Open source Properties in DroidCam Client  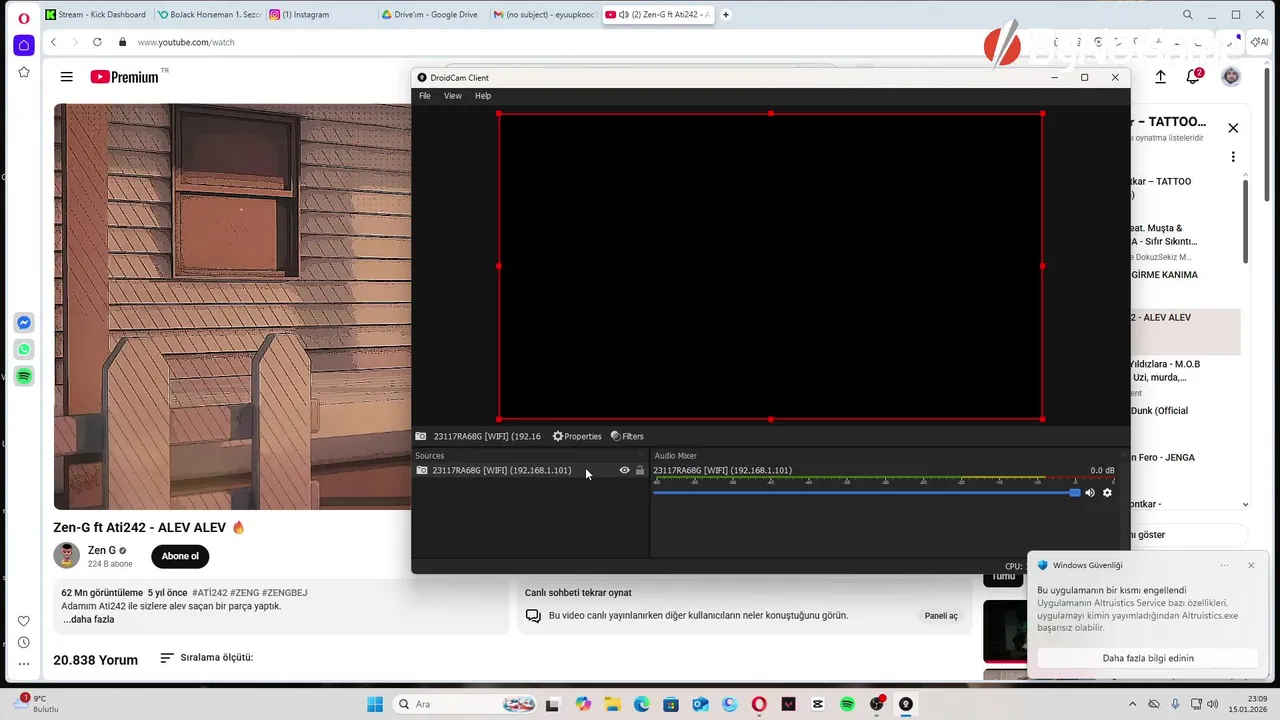click(577, 436)
